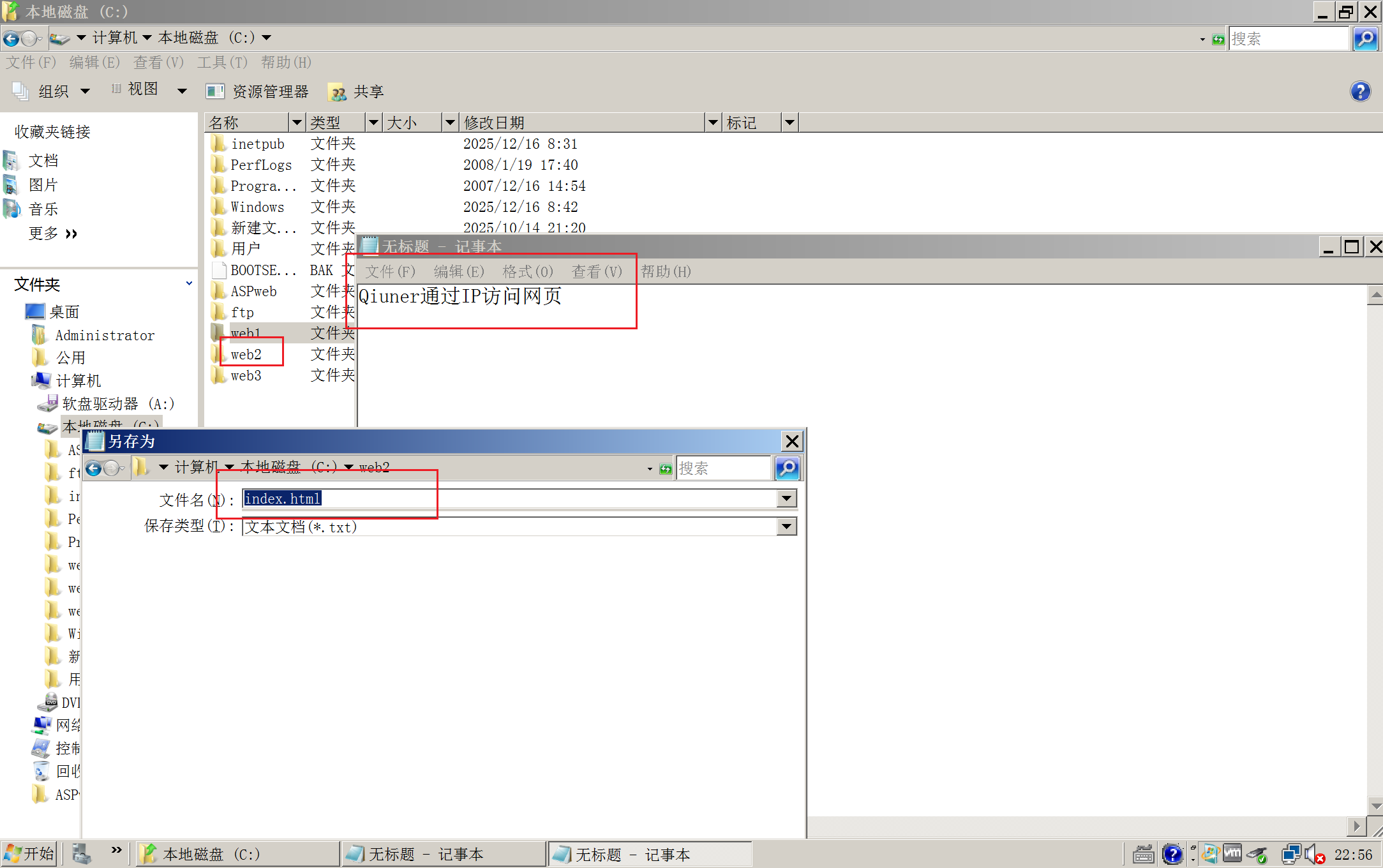Select Administrator in the folder tree

[105, 336]
